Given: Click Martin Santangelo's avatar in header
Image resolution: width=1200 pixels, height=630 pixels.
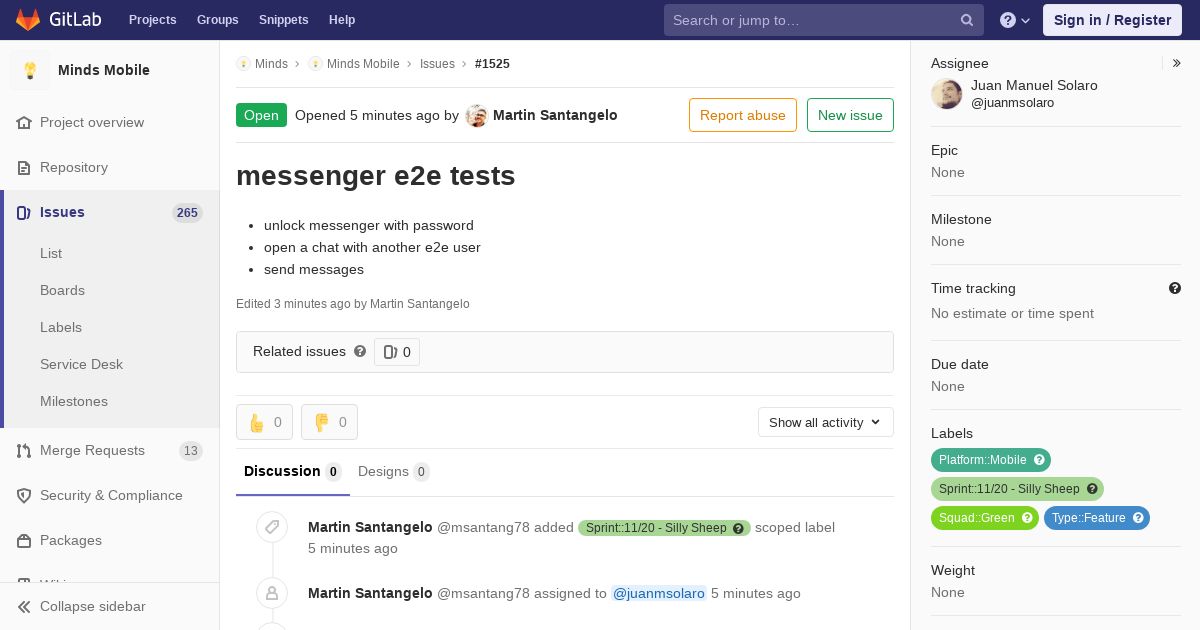Looking at the screenshot, I should click(x=477, y=115).
